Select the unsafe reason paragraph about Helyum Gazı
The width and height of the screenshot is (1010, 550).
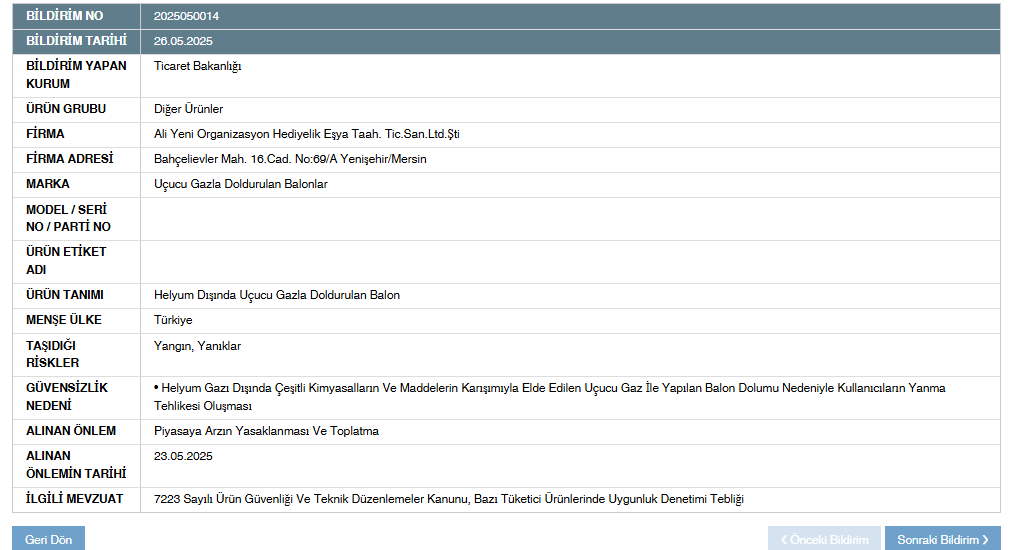click(x=549, y=397)
